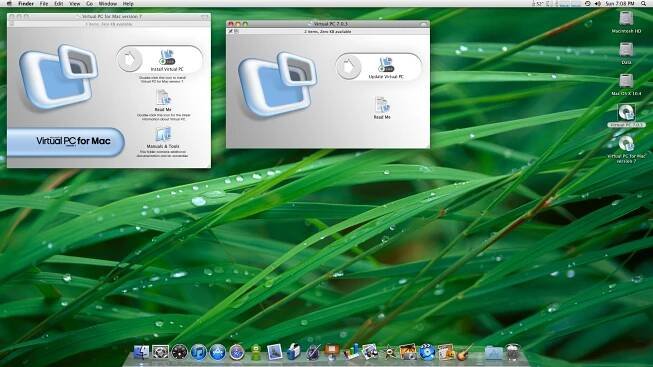Launch GarageBand guitar icon in Dock
Image resolution: width=653 pixels, height=367 pixels.
[465, 352]
